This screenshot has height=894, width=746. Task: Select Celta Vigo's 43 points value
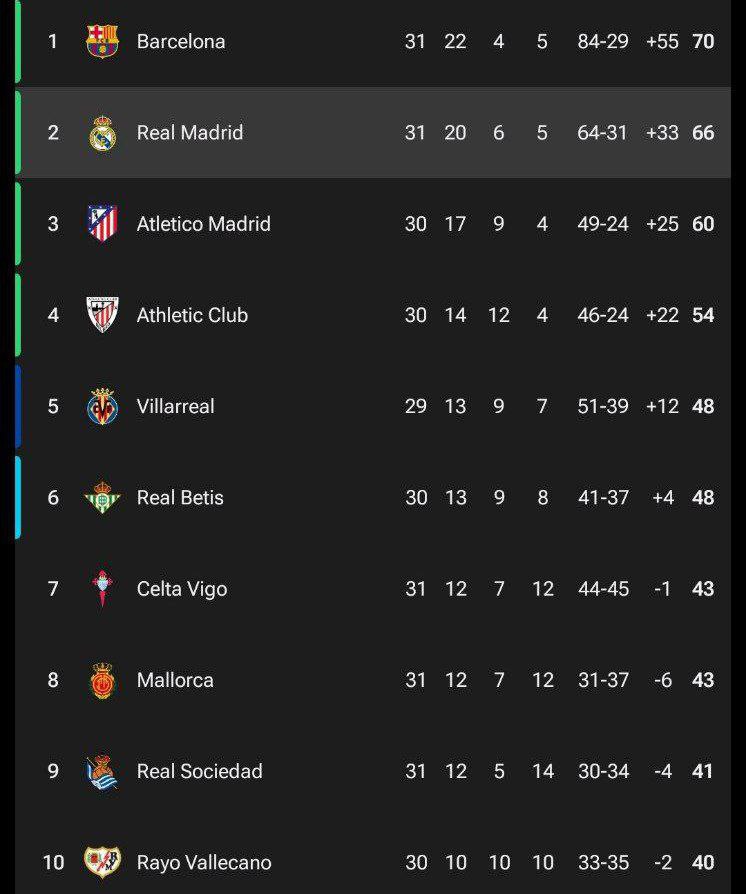703,589
